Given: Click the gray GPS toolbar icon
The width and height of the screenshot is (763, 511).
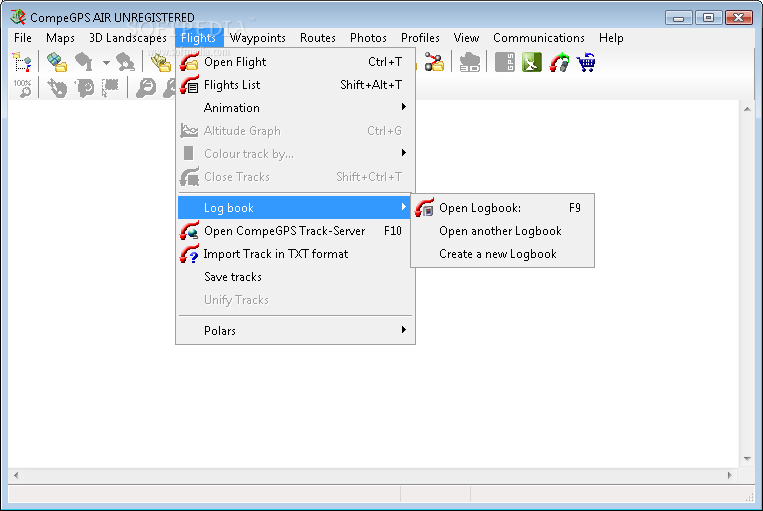Looking at the screenshot, I should (504, 62).
